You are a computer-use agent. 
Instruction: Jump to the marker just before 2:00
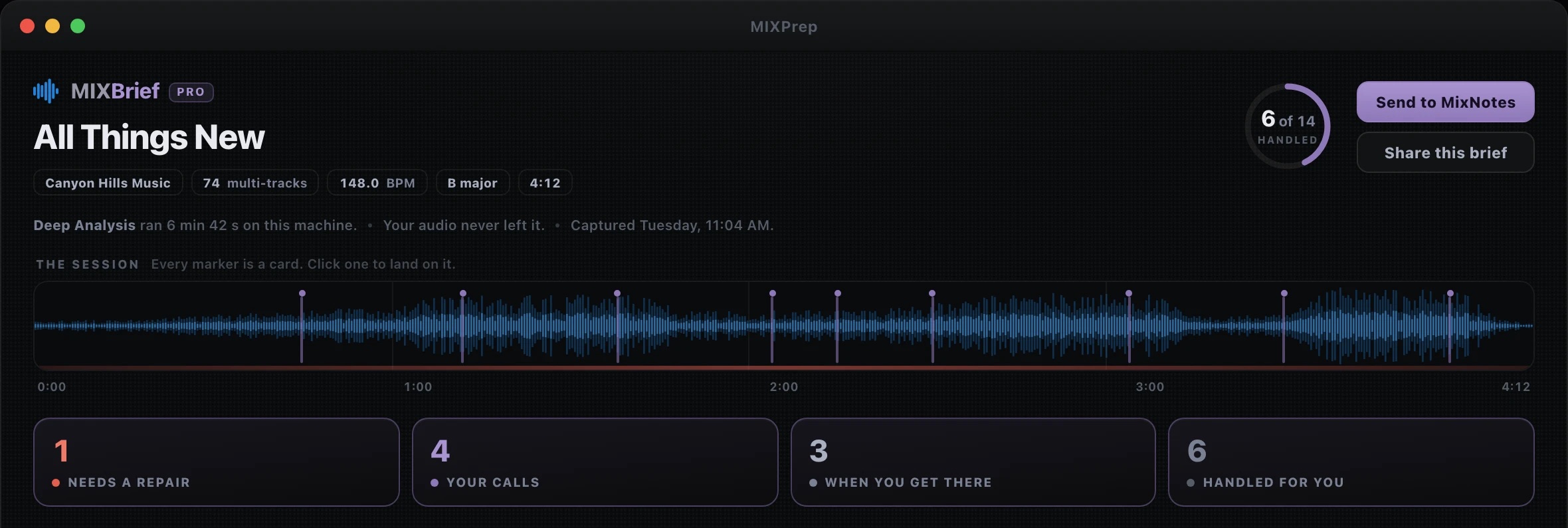[x=772, y=326]
